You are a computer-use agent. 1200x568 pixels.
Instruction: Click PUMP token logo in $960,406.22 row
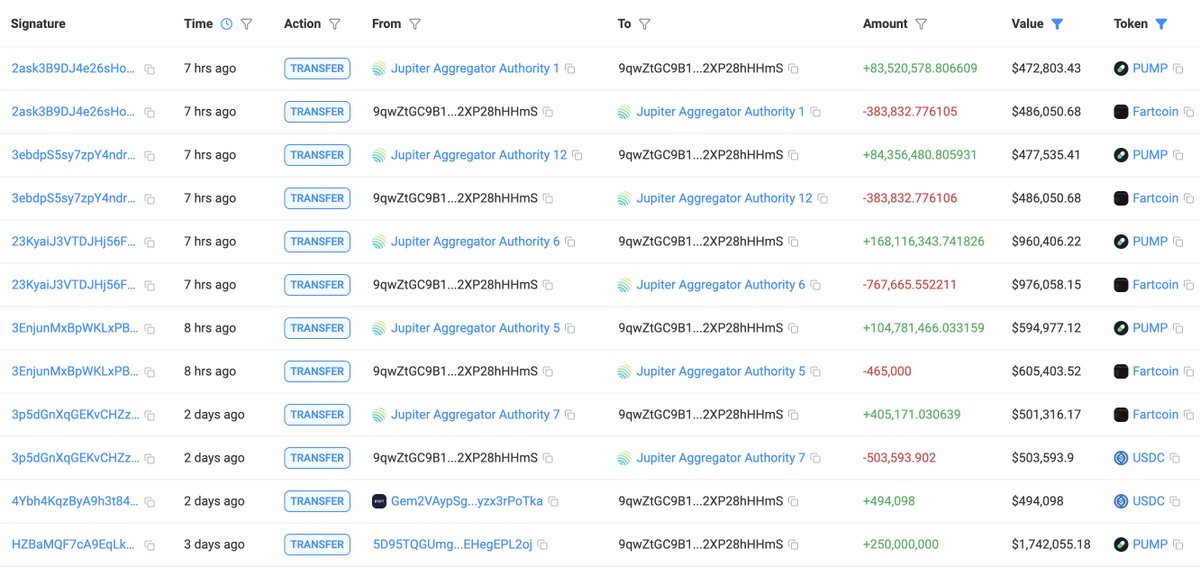click(1121, 241)
